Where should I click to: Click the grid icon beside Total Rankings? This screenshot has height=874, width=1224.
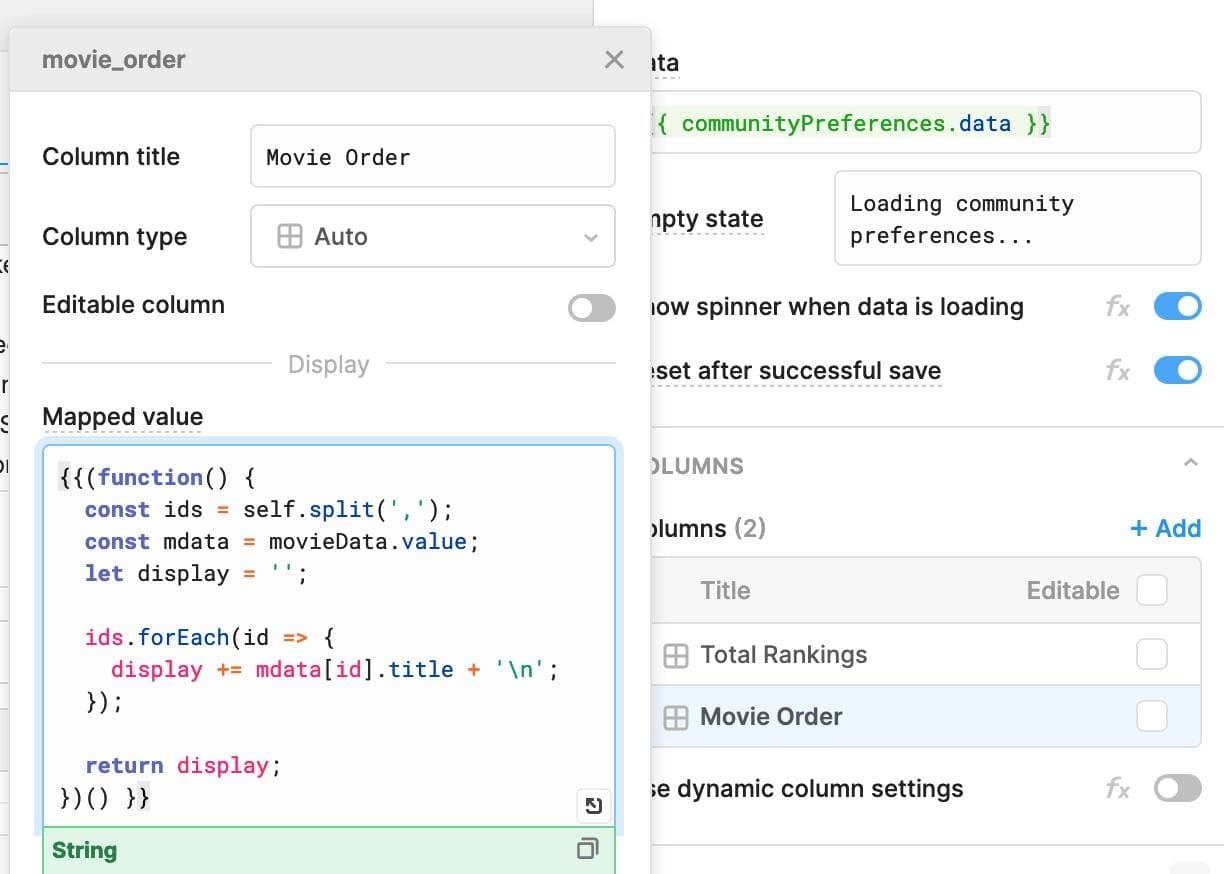(x=676, y=656)
